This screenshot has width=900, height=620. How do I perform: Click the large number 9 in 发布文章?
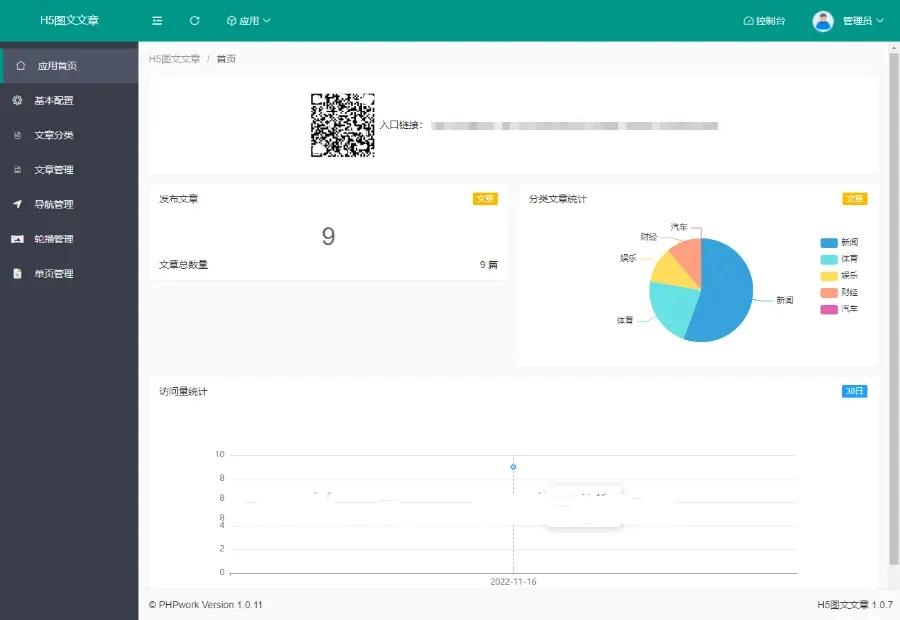(328, 236)
